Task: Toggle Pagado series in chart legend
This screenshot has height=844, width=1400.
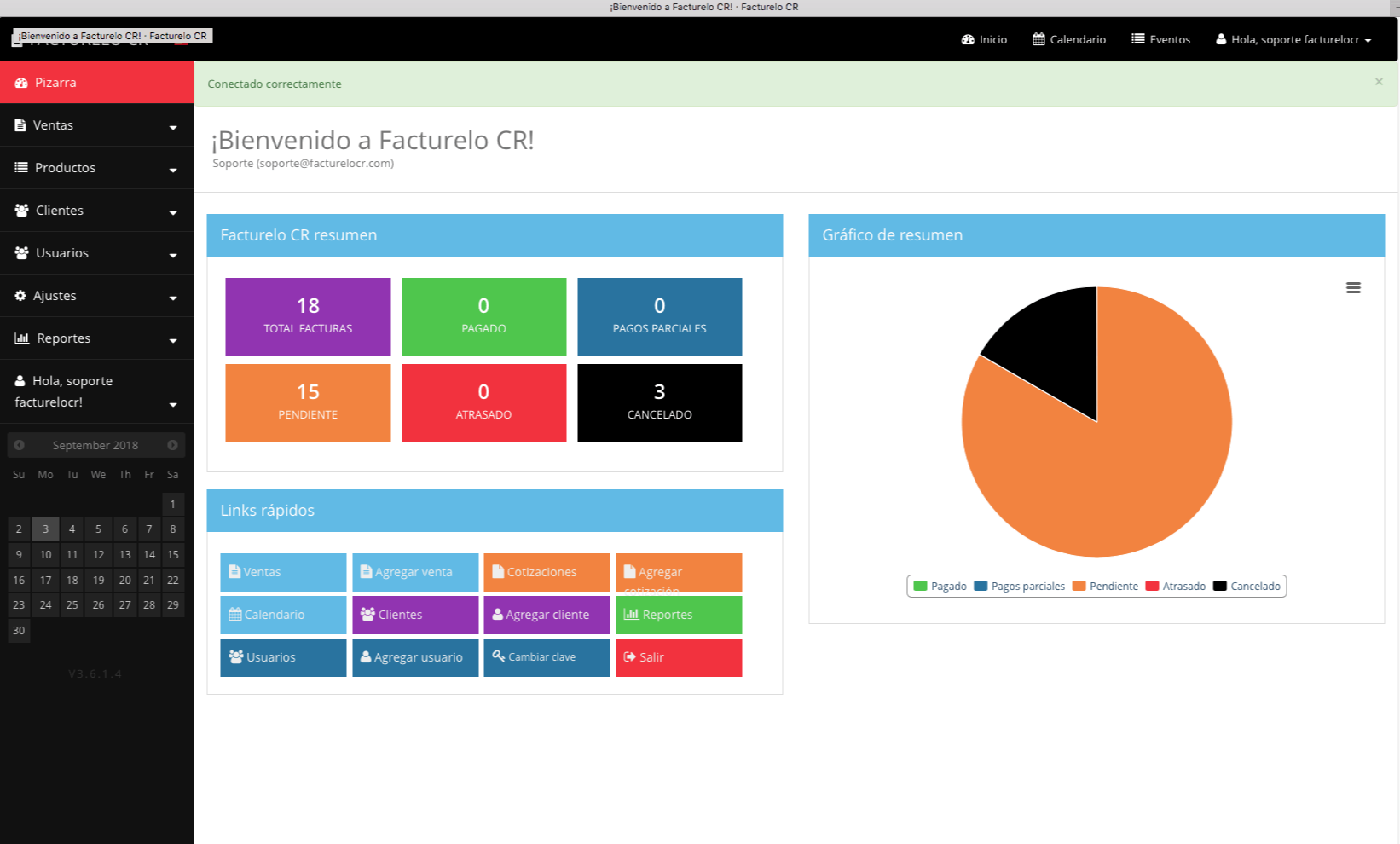Action: pos(940,586)
